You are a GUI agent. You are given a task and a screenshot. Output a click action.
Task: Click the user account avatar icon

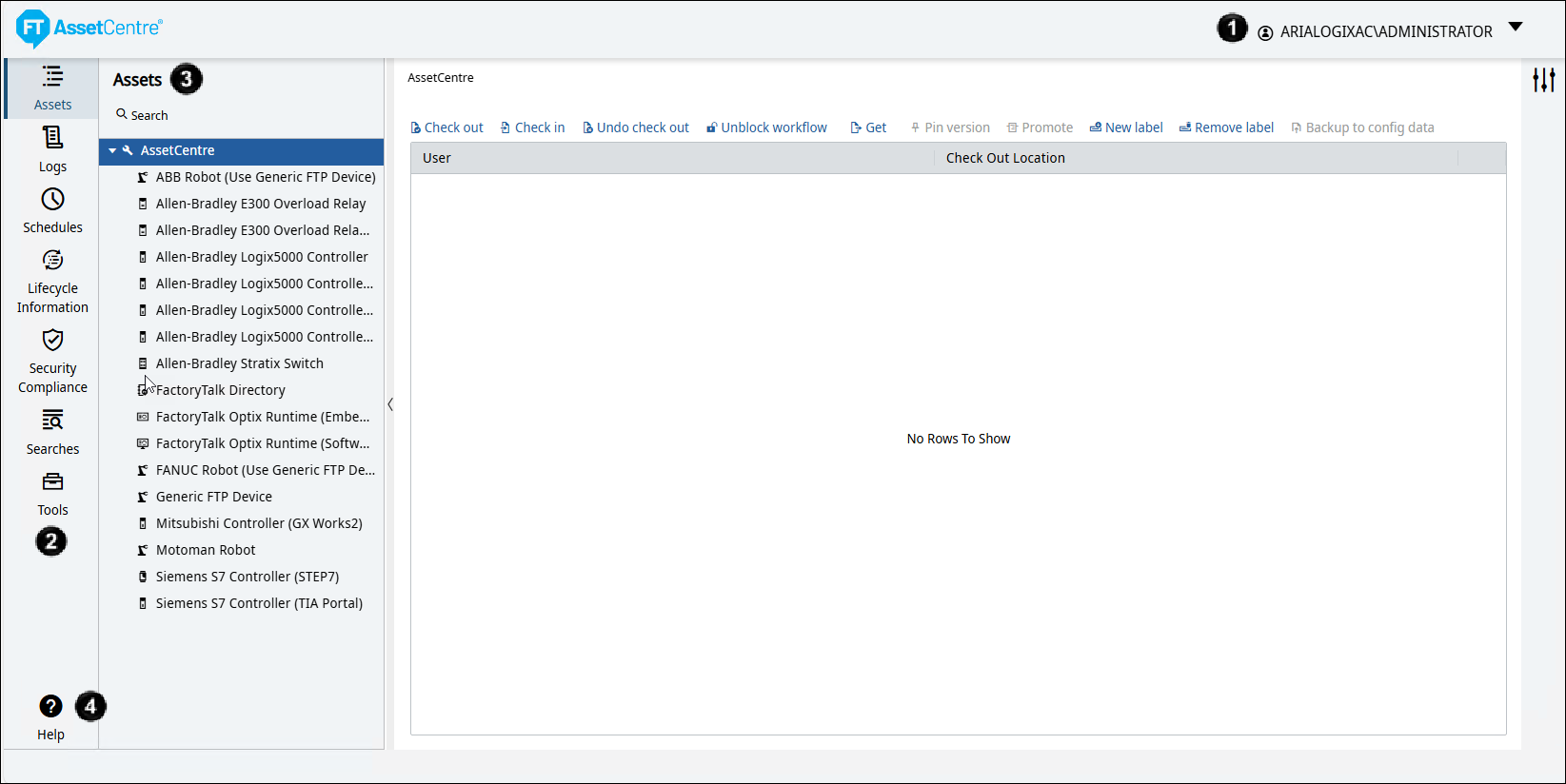coord(1265,32)
